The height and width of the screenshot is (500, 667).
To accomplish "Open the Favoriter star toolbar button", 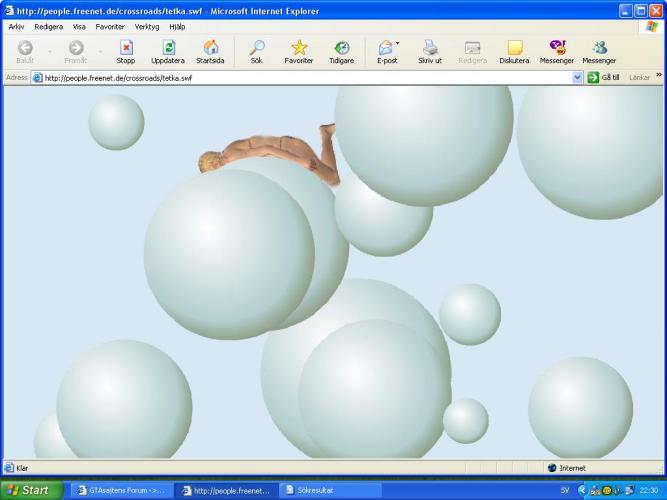I will coord(298,51).
